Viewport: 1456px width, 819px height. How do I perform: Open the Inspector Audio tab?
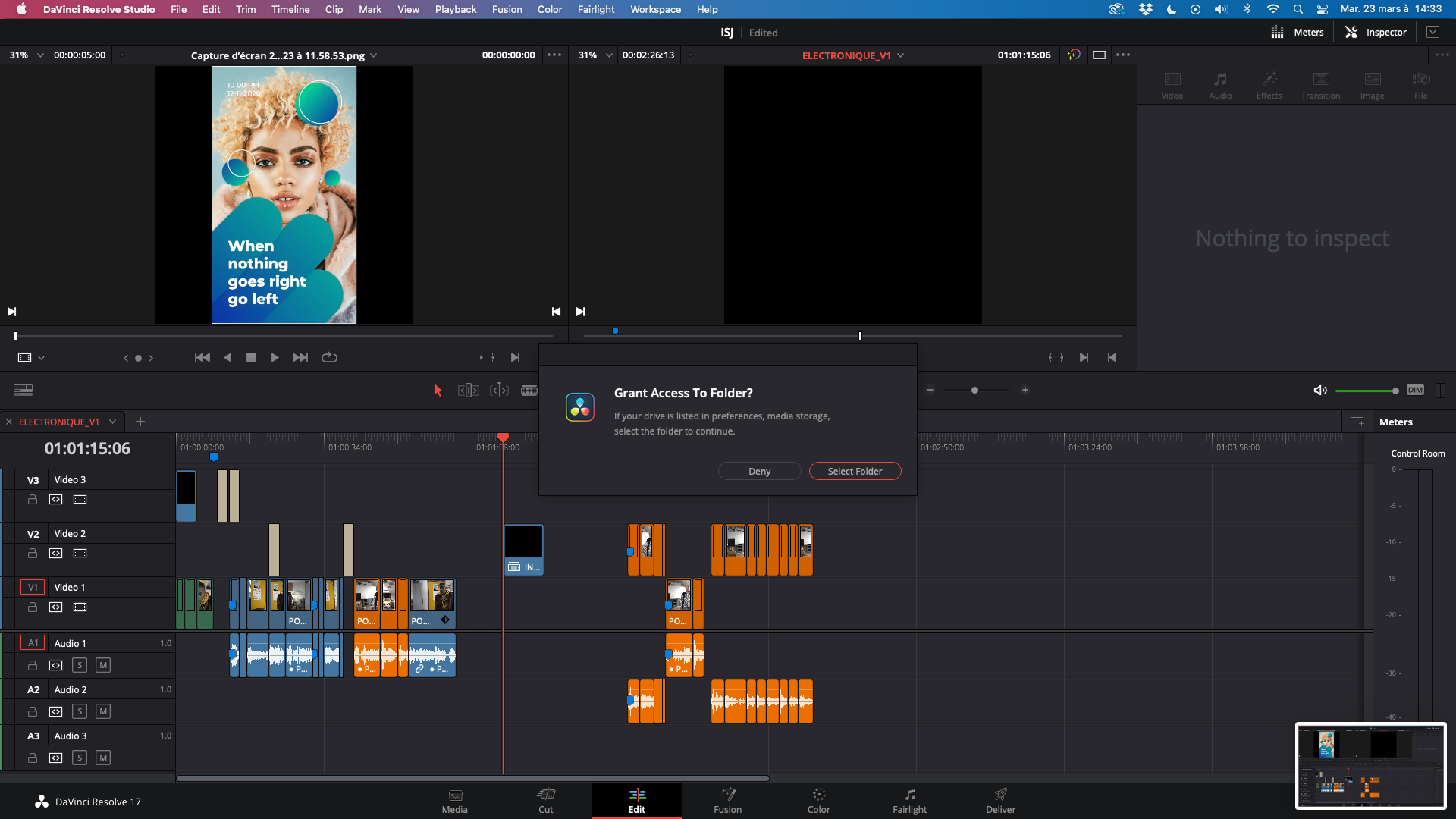pyautogui.click(x=1220, y=85)
